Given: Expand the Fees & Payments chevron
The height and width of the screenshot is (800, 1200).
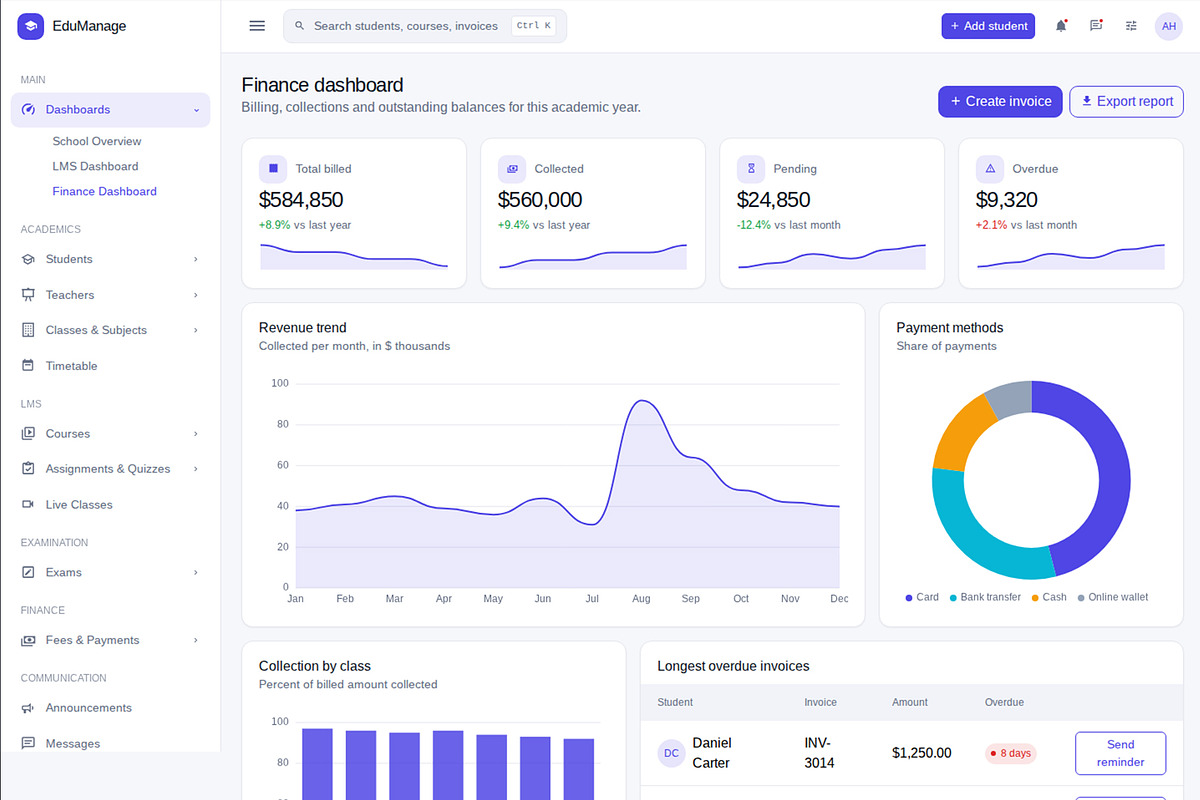Looking at the screenshot, I should tap(196, 640).
